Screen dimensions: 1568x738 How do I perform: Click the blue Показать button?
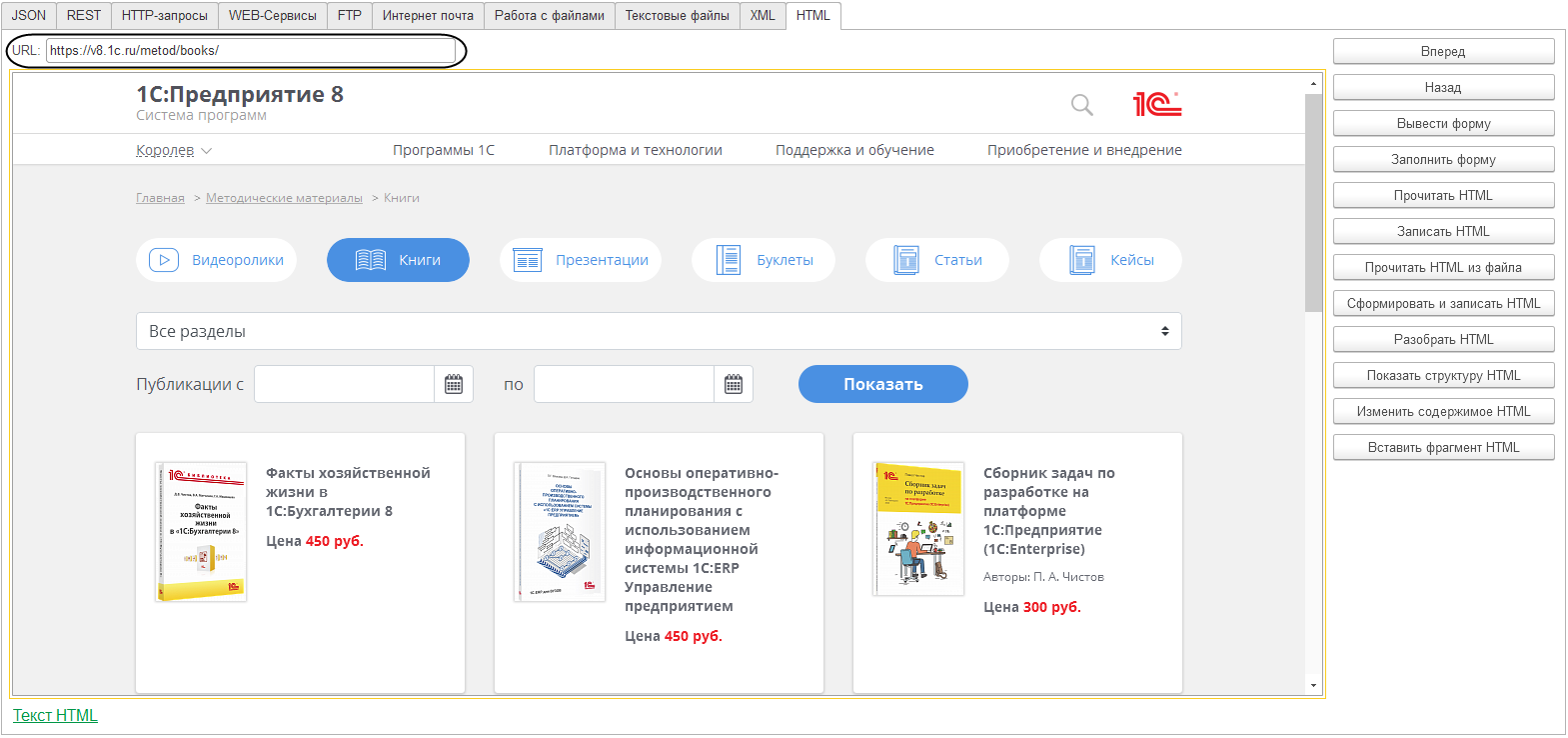[x=883, y=384]
